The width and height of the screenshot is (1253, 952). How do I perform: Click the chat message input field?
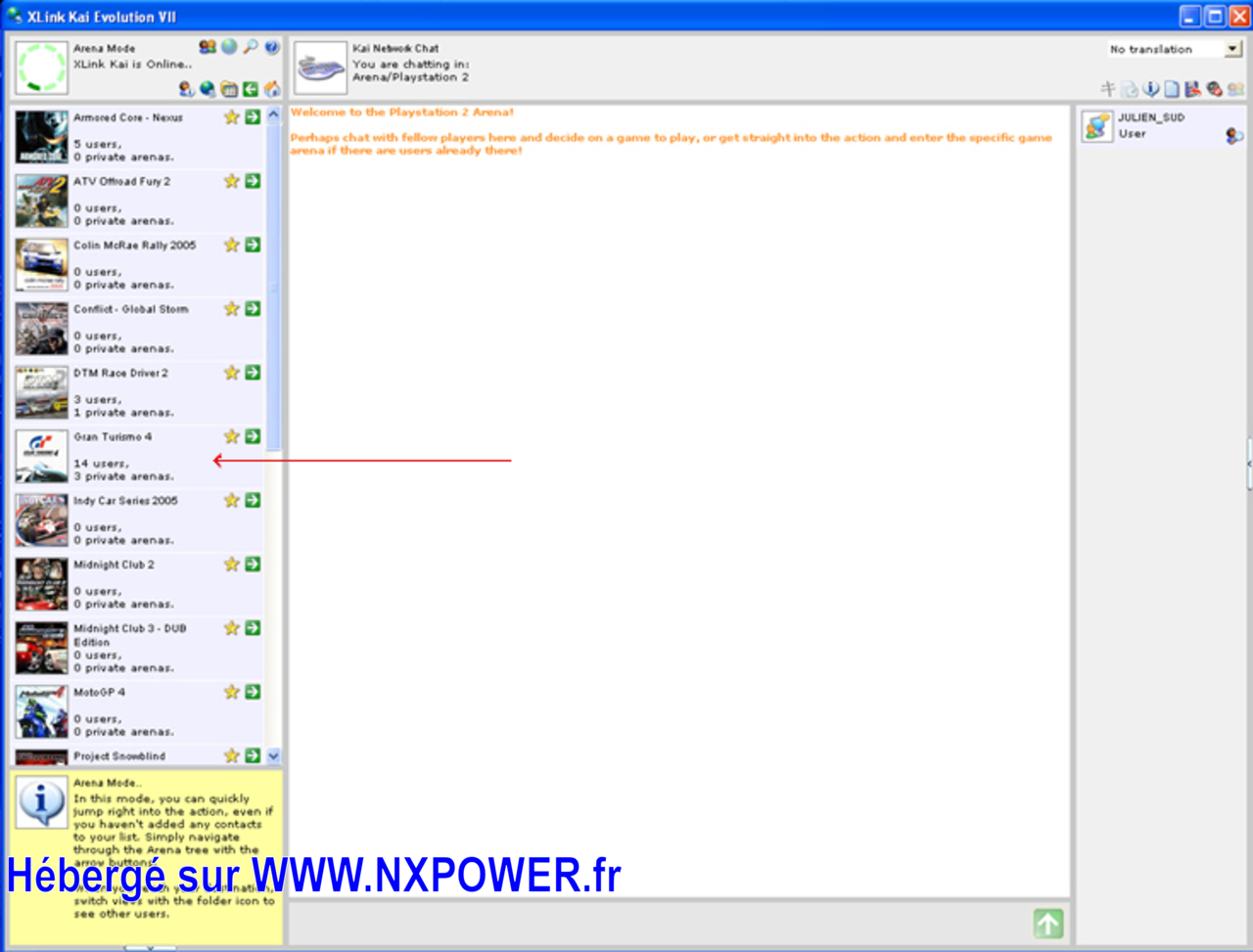point(658,924)
